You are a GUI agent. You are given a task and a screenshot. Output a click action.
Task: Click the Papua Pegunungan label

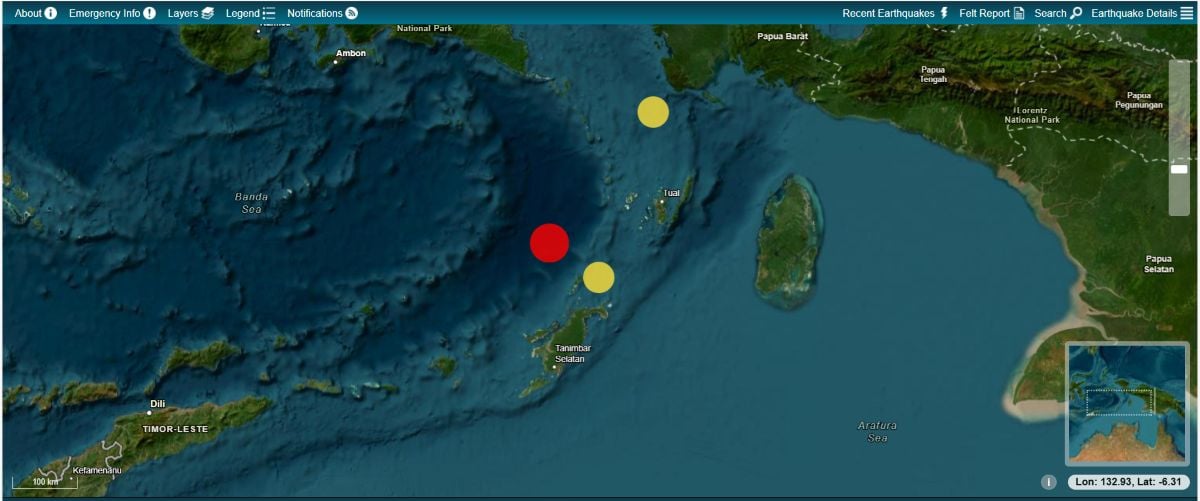coord(1139,100)
